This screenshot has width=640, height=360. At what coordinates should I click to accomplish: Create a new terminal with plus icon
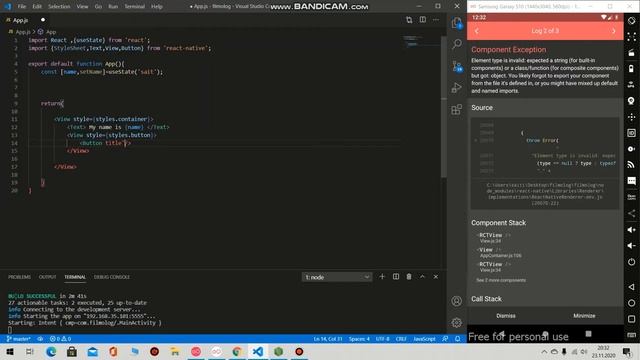pyautogui.click(x=382, y=277)
